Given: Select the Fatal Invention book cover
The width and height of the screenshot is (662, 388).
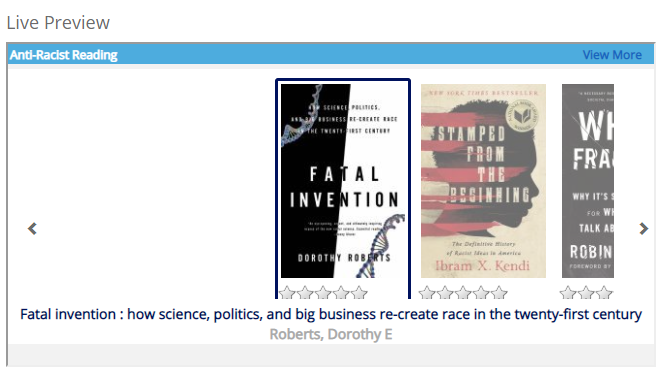Looking at the screenshot, I should pos(343,181).
